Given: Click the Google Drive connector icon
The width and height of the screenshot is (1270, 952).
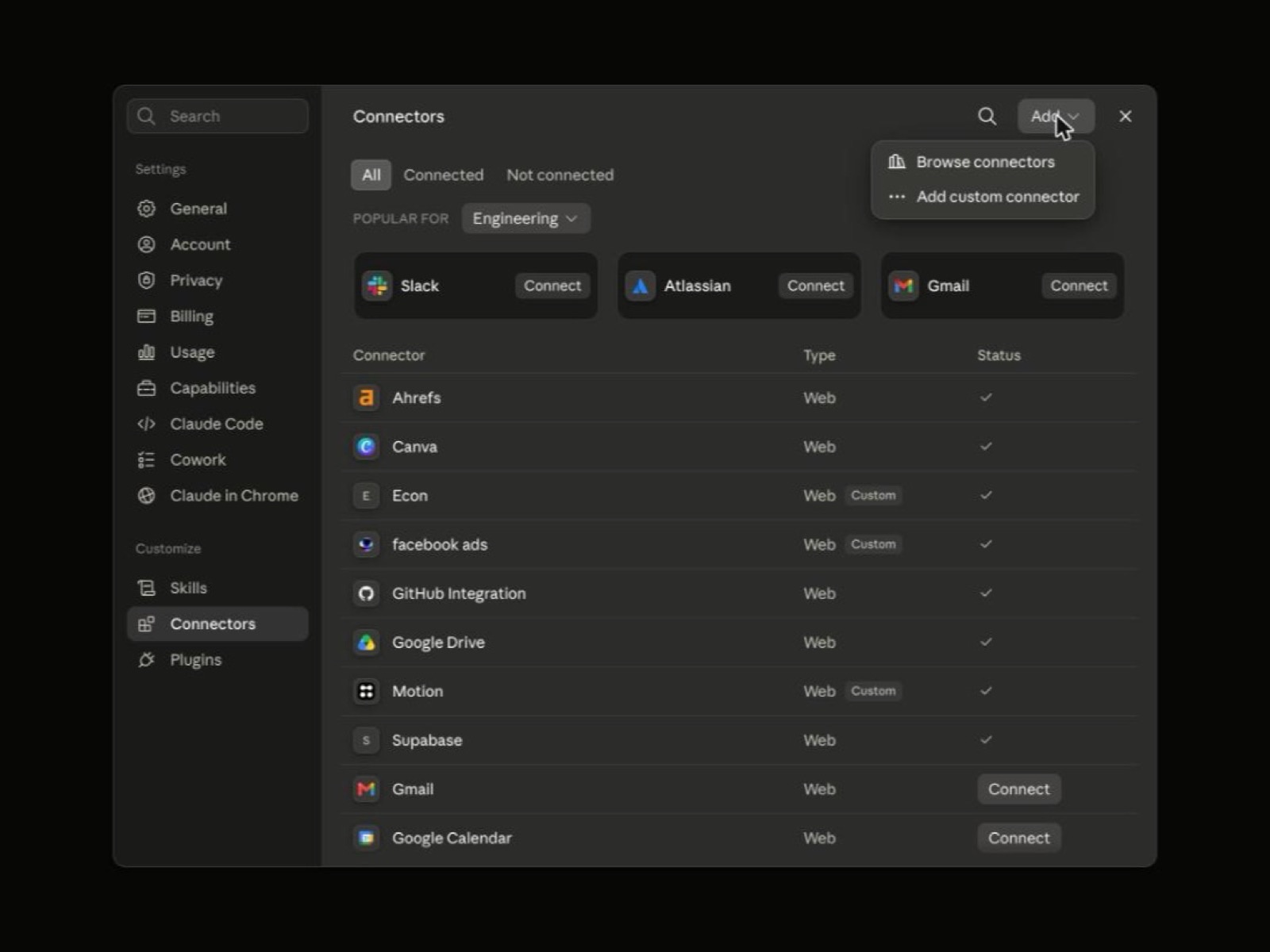Looking at the screenshot, I should point(366,643).
